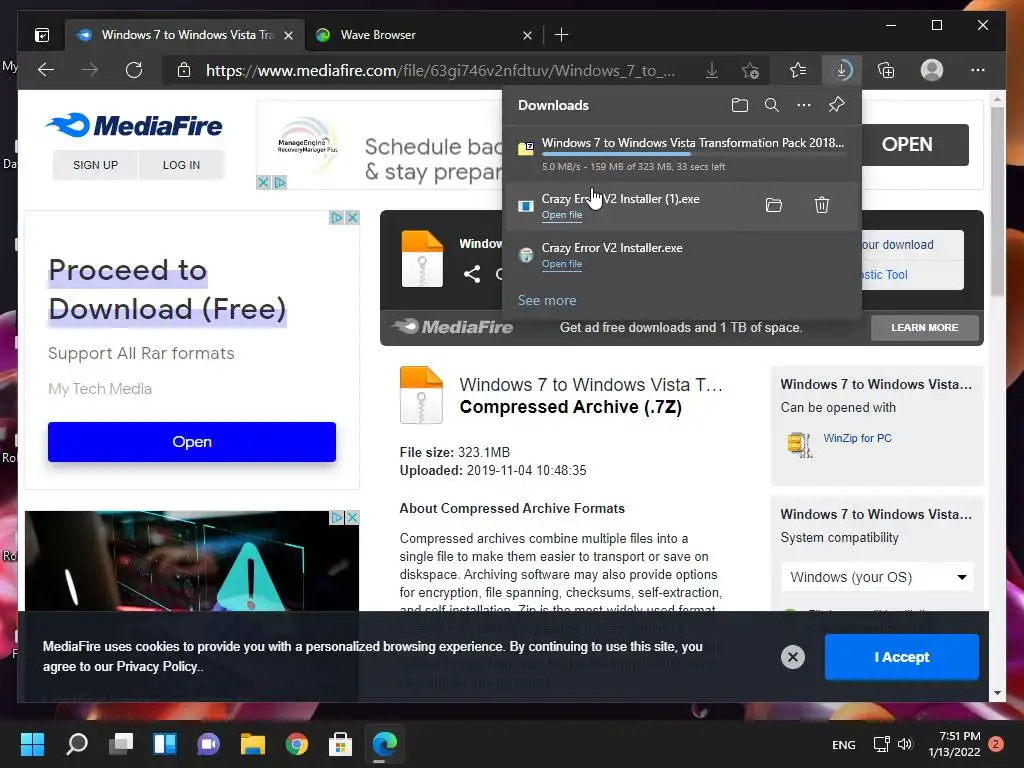Screen dimensions: 1024x768
Task: Show Crazy Error V2 Installer (1).exe in folder
Action: (773, 205)
